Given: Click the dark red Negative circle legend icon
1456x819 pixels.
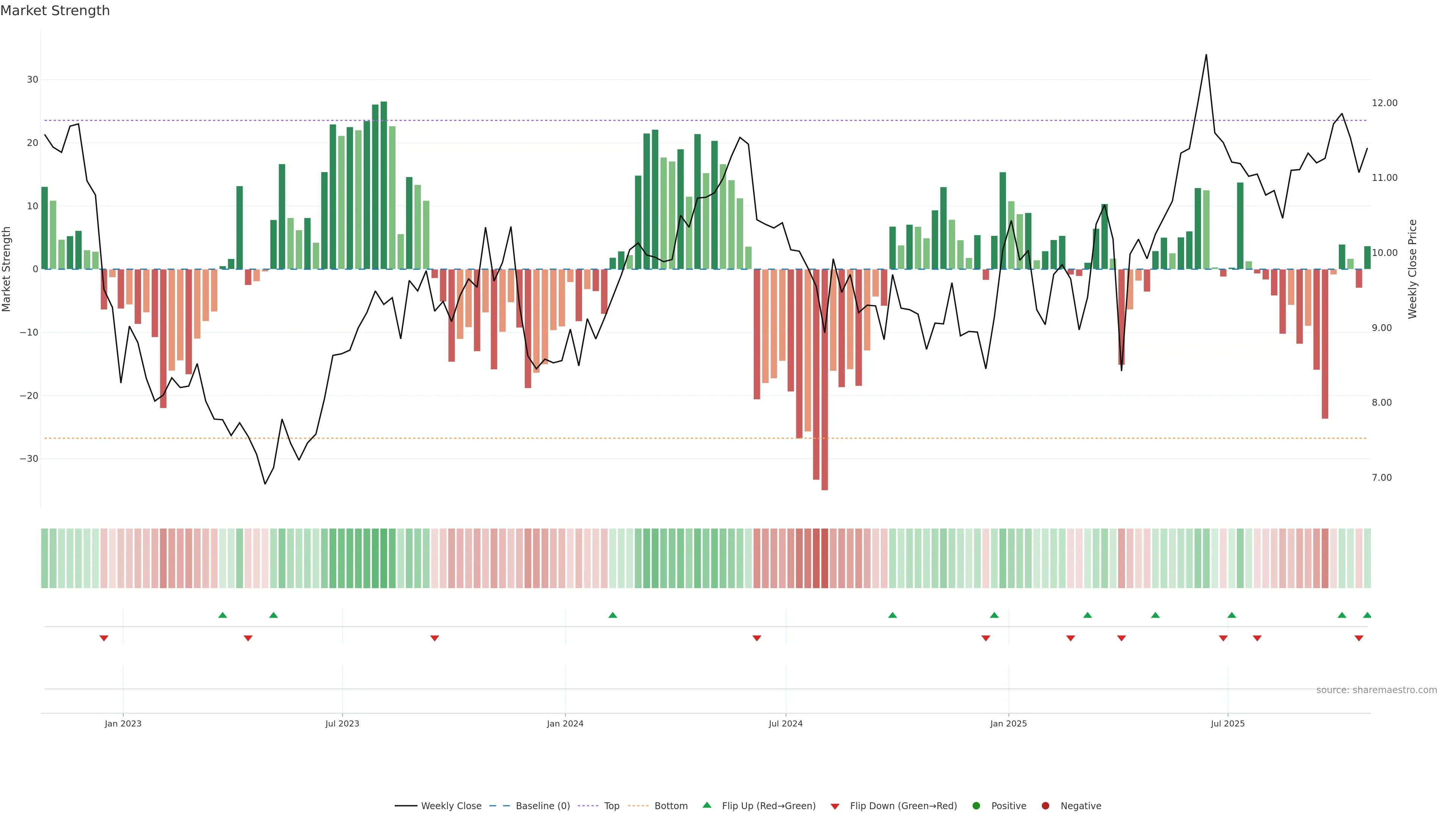Looking at the screenshot, I should click(x=1045, y=805).
